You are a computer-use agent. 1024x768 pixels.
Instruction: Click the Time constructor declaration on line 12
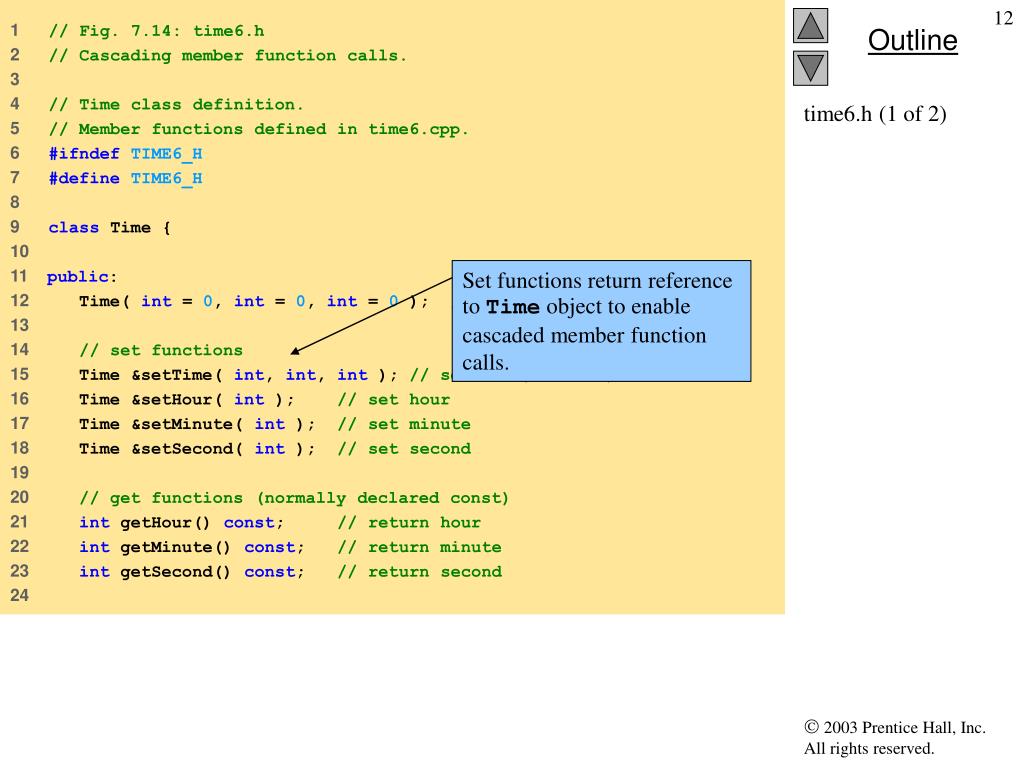click(253, 301)
